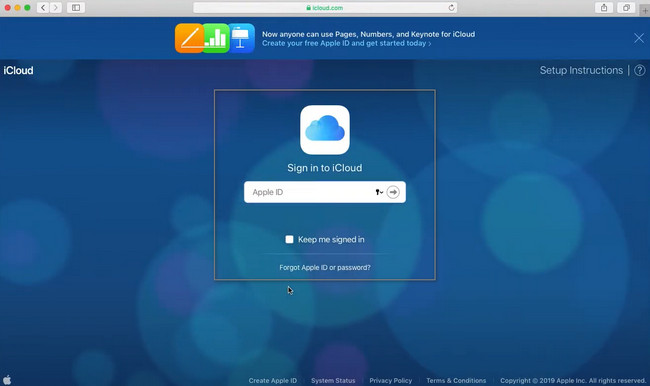The image size is (650, 386).
Task: Click the Safari back arrow button
Action: pos(43,7)
